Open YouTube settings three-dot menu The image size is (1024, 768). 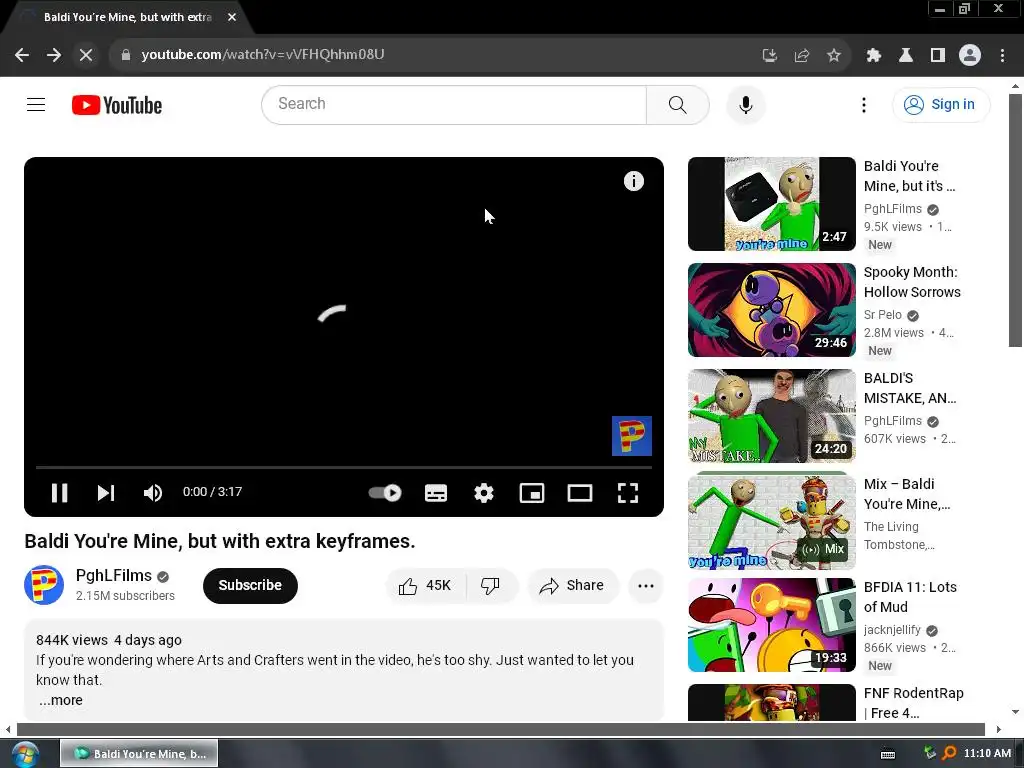pos(863,105)
